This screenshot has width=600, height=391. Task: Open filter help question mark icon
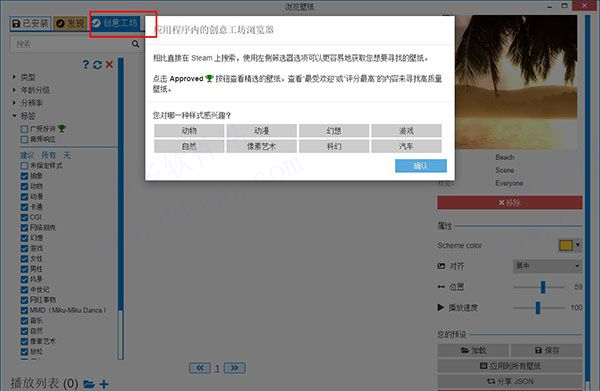coord(86,65)
